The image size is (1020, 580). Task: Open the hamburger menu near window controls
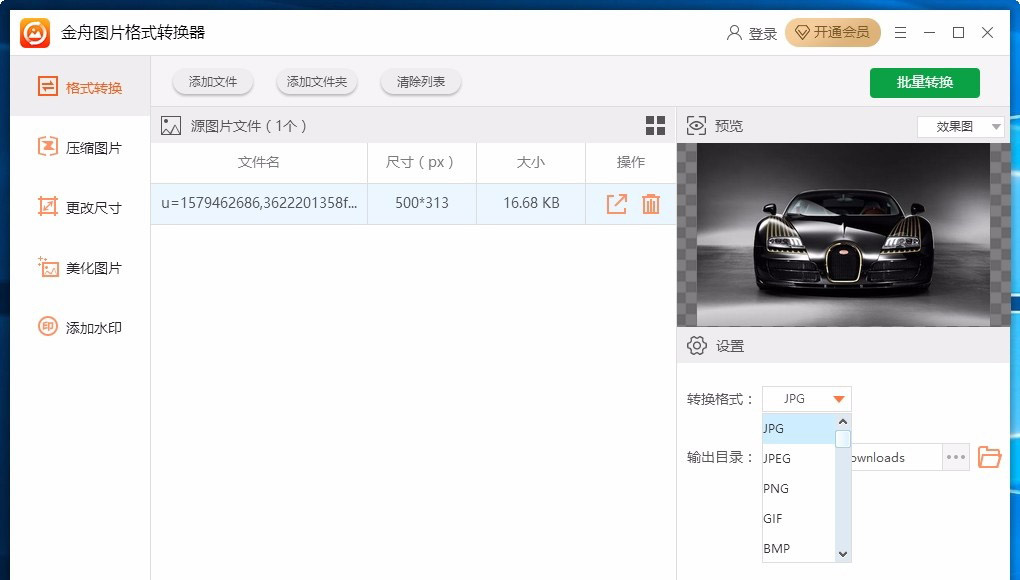point(900,32)
